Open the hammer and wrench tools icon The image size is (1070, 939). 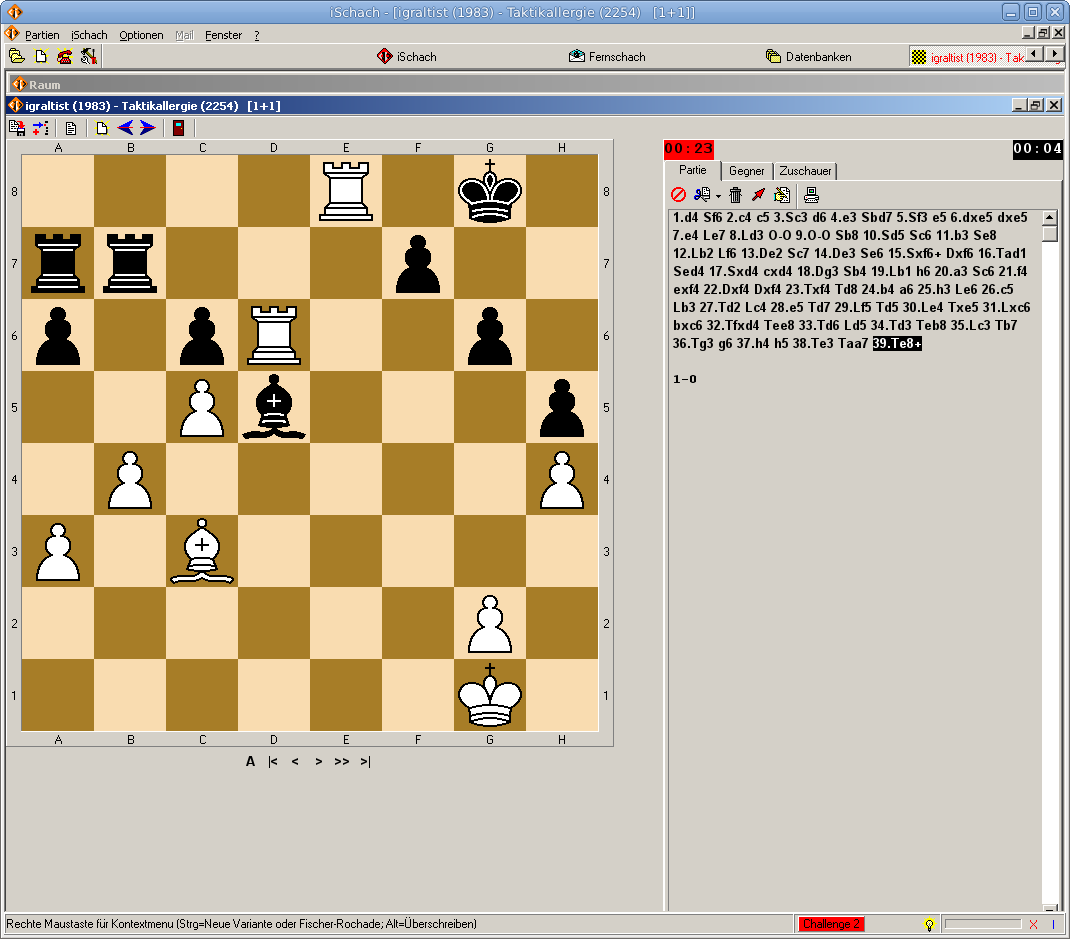click(x=89, y=57)
